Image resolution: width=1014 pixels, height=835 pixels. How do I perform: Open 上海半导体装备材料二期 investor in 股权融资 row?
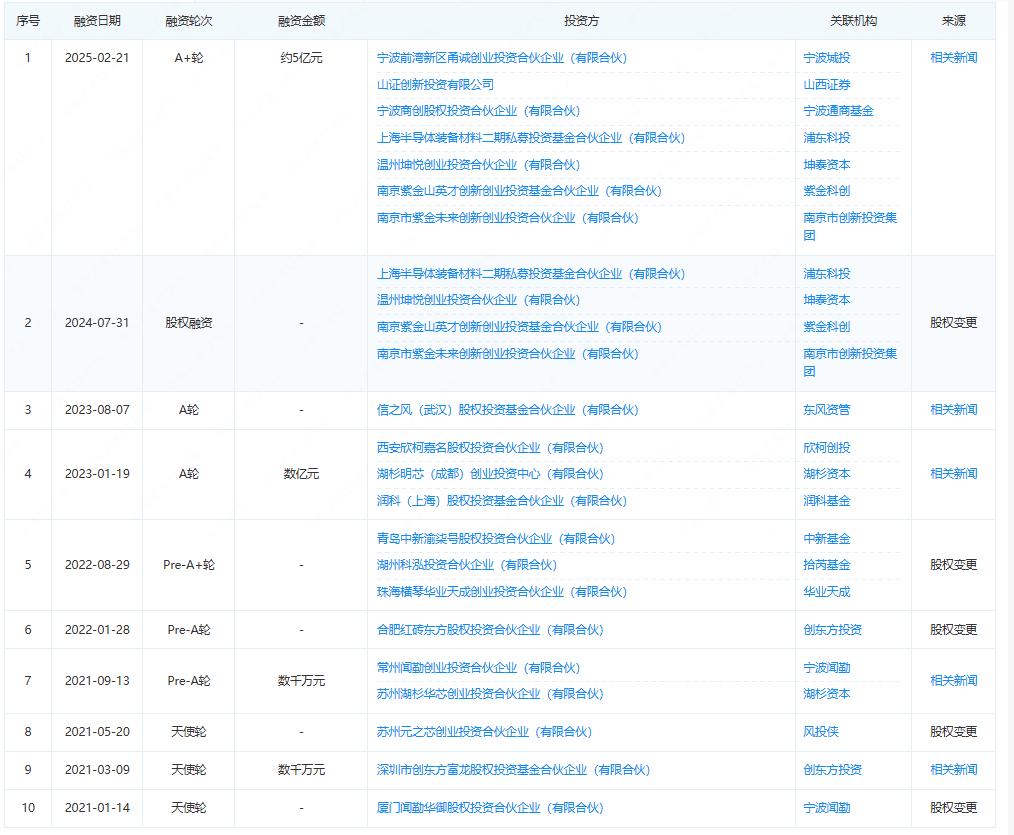(x=531, y=274)
